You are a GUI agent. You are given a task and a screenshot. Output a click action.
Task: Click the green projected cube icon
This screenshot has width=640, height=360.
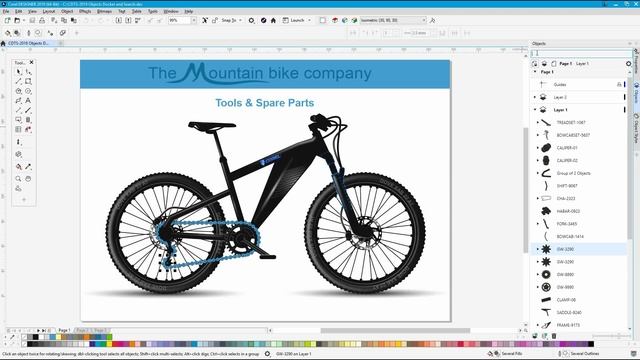354,20
